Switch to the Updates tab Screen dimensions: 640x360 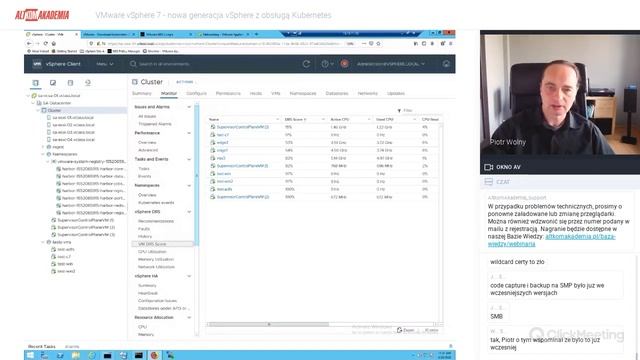point(396,93)
